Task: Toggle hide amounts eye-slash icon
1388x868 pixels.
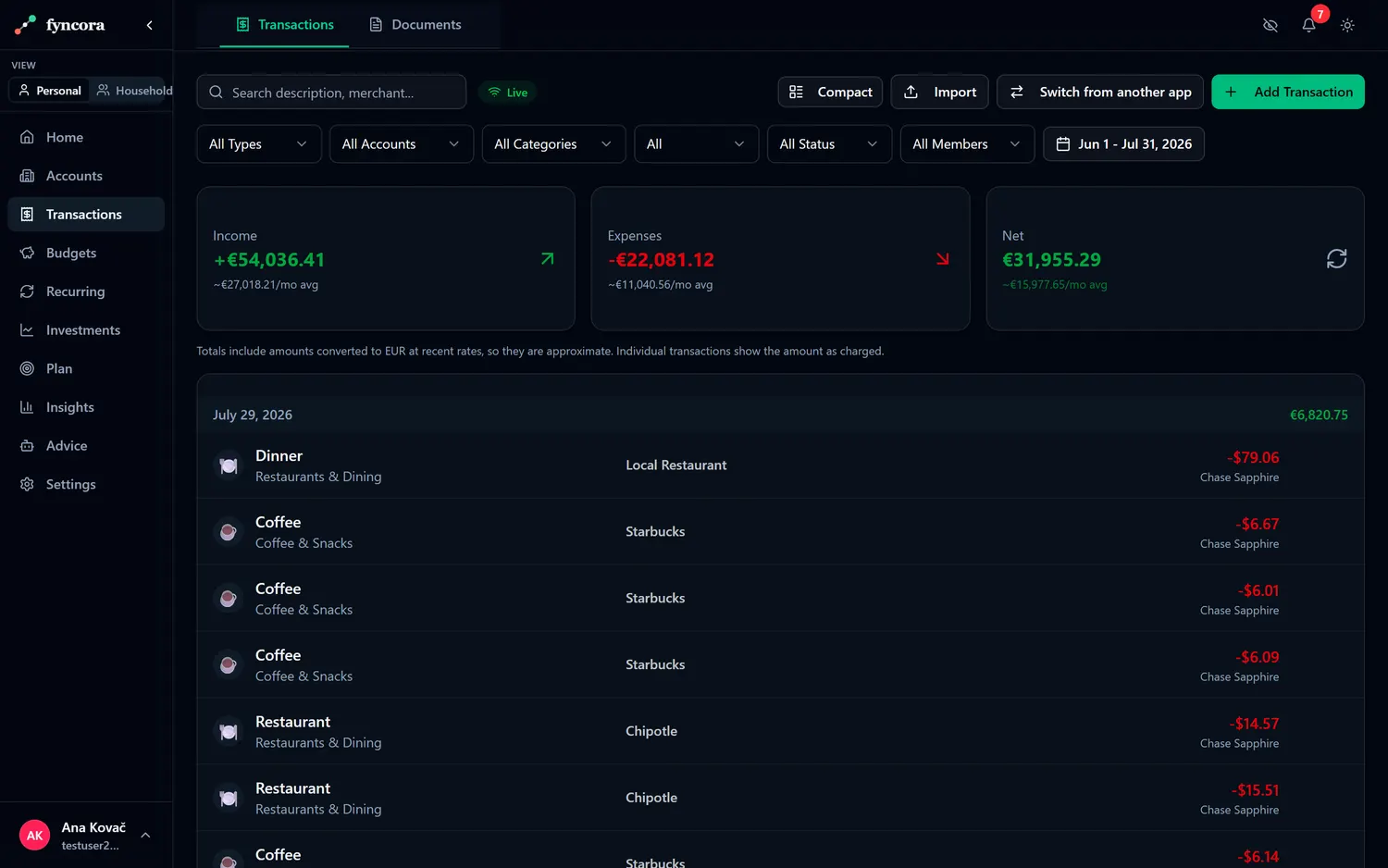Action: [x=1270, y=25]
